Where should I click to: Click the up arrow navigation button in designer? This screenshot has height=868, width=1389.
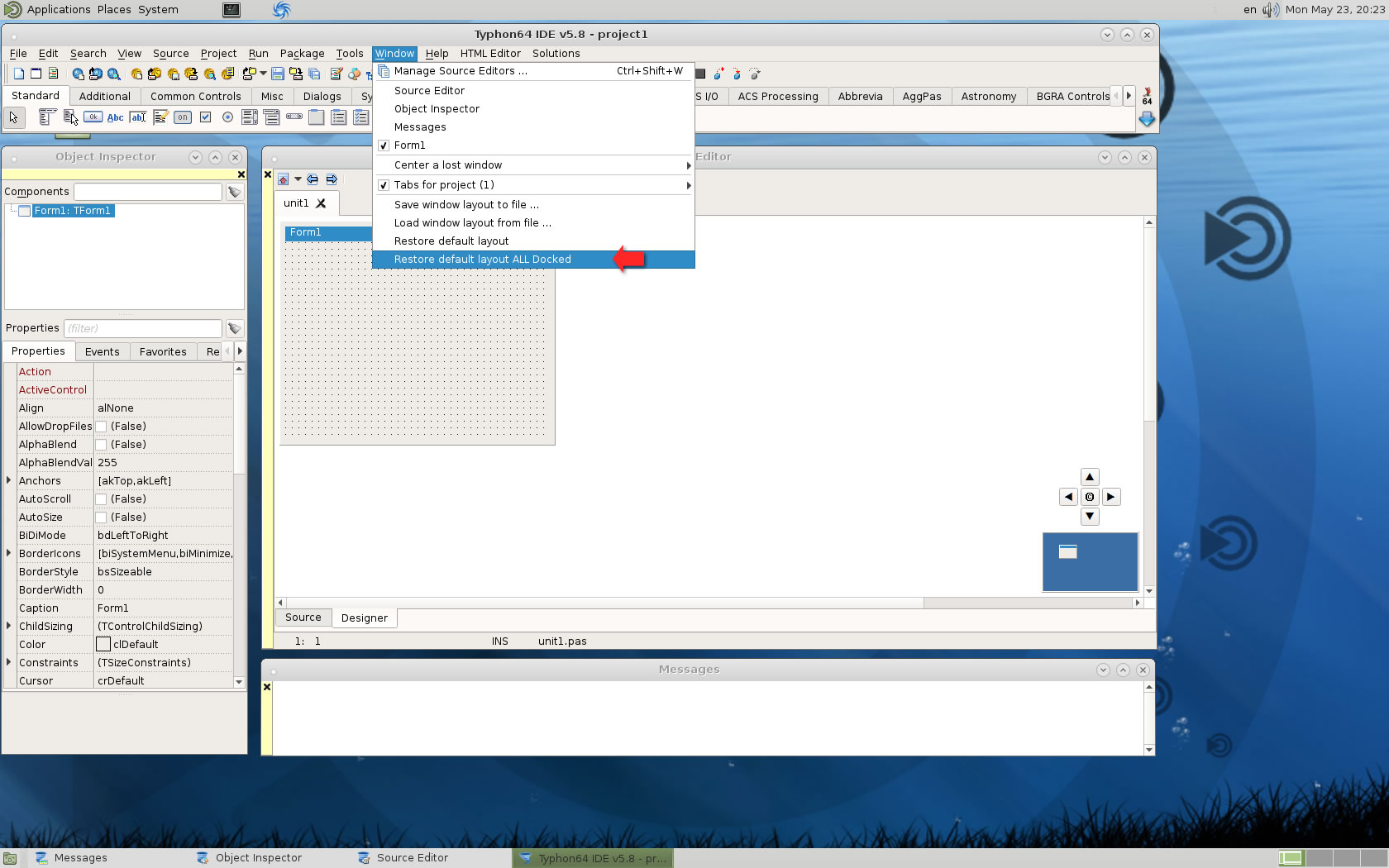(x=1090, y=477)
